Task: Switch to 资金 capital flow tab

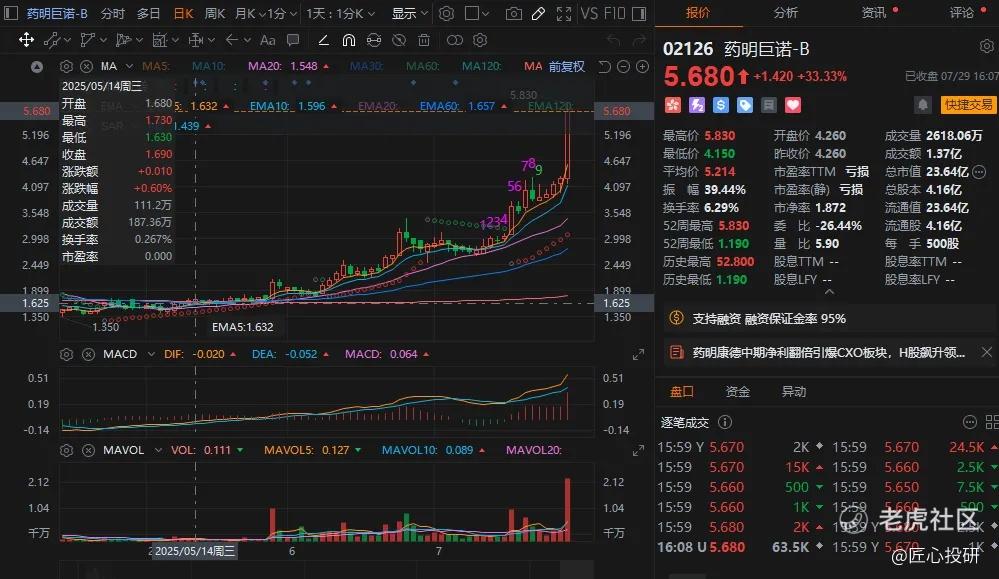Action: click(x=738, y=392)
